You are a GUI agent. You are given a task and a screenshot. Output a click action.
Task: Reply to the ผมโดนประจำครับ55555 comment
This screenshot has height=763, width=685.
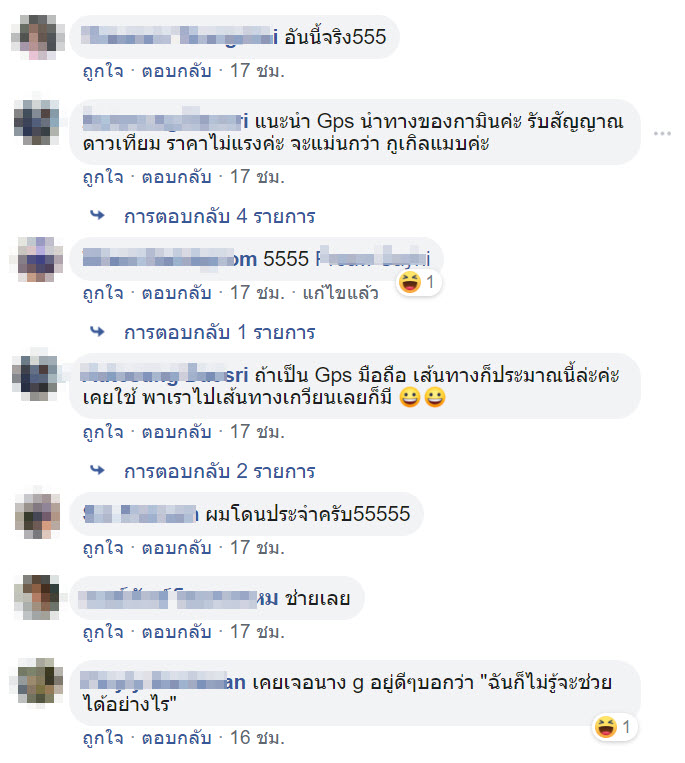click(177, 548)
